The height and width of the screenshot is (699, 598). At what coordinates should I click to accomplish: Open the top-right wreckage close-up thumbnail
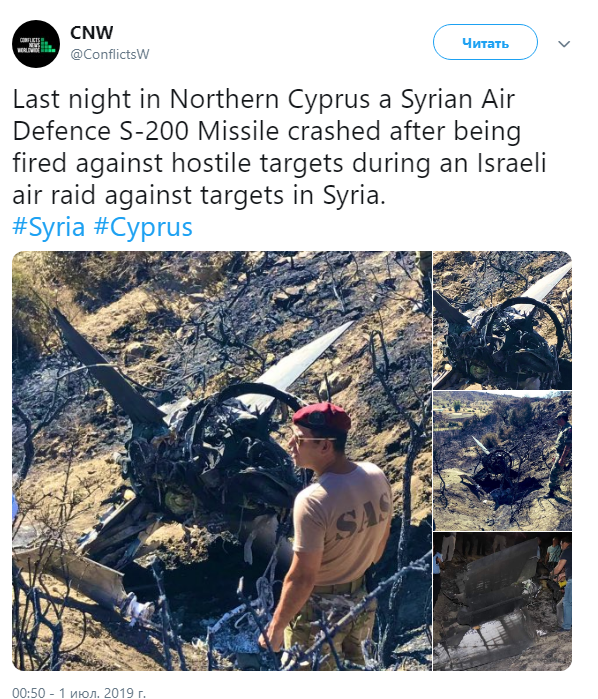point(502,320)
